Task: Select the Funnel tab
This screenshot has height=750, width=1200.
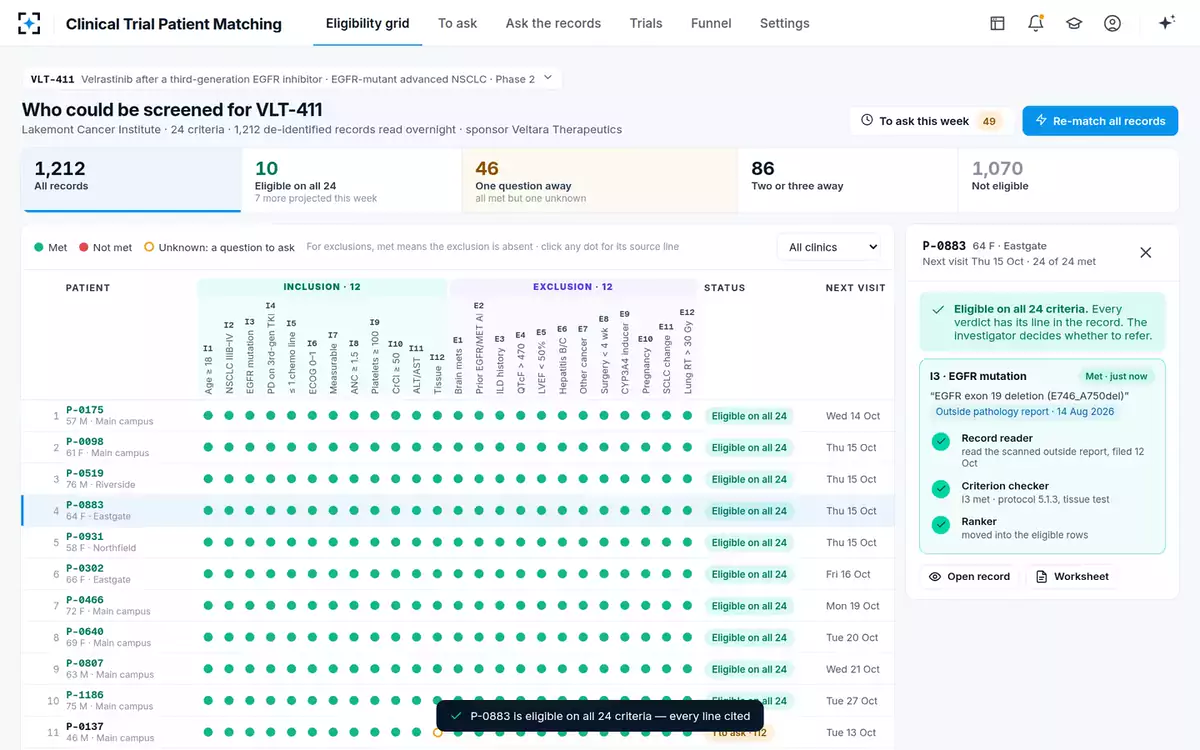Action: click(x=711, y=23)
